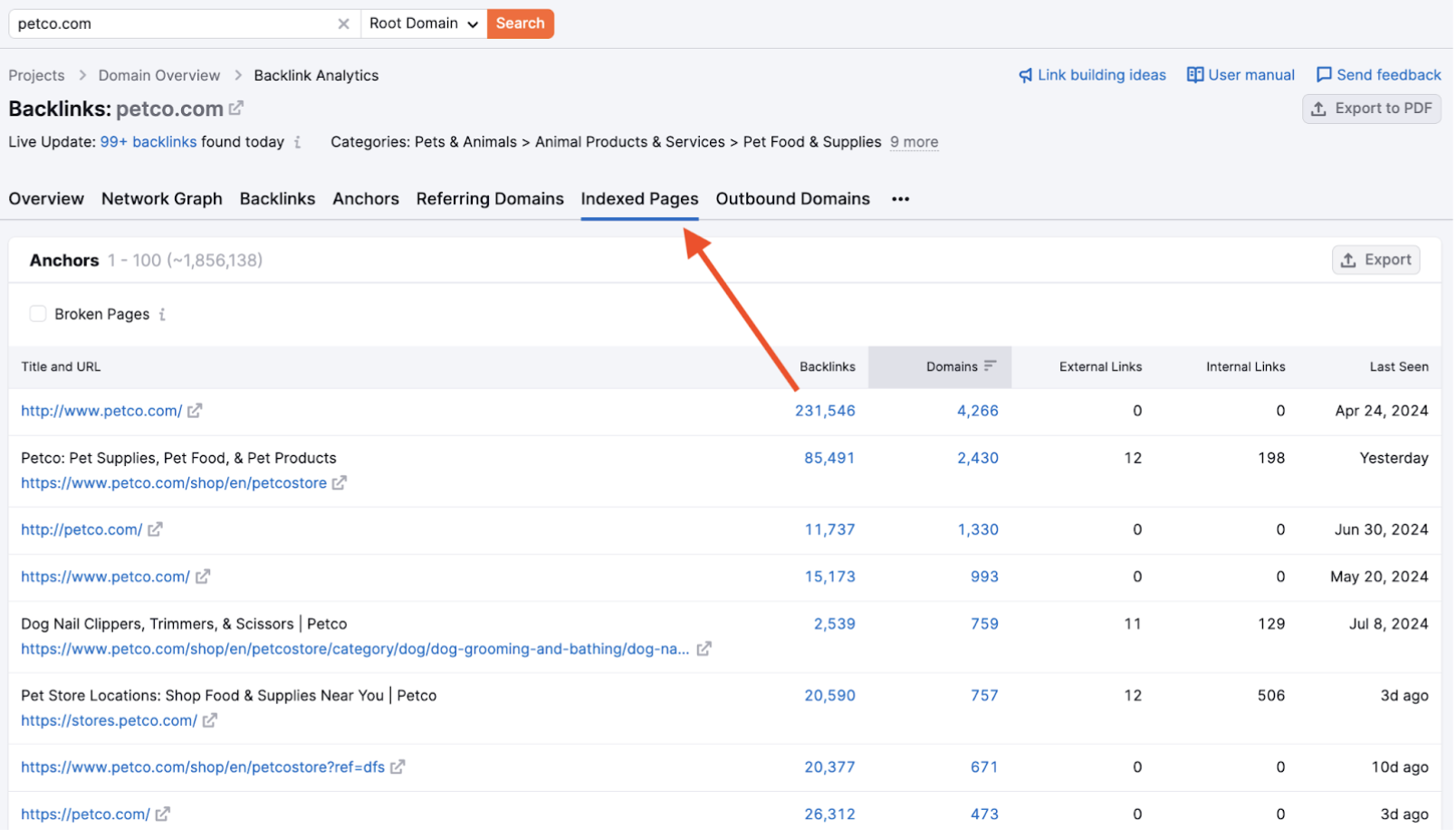Open the Send feedback link
The width and height of the screenshot is (1456, 838).
click(x=1389, y=75)
